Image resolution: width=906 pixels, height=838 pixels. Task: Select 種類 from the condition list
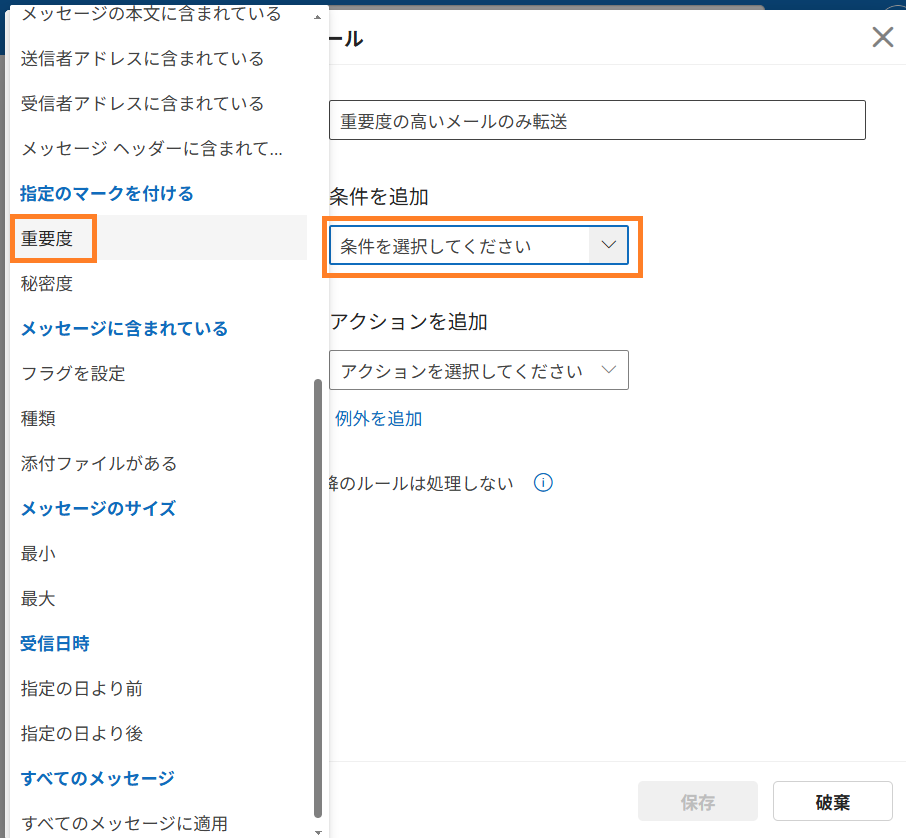click(38, 418)
